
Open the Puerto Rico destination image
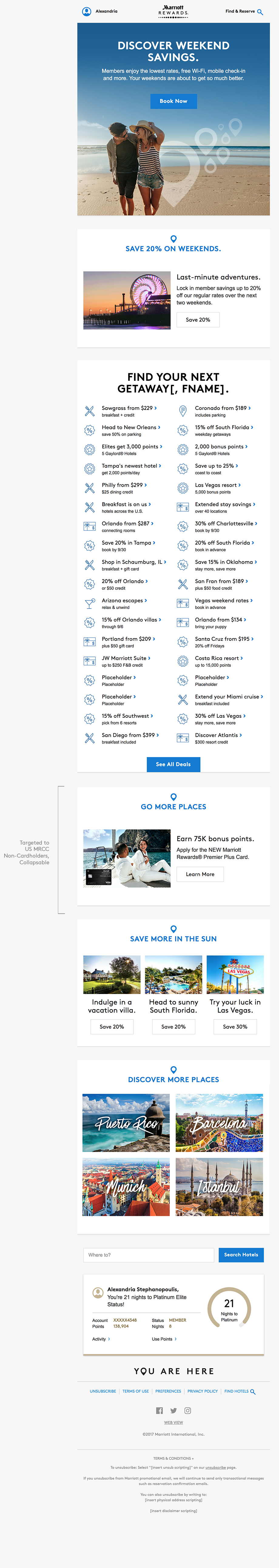[127, 1123]
